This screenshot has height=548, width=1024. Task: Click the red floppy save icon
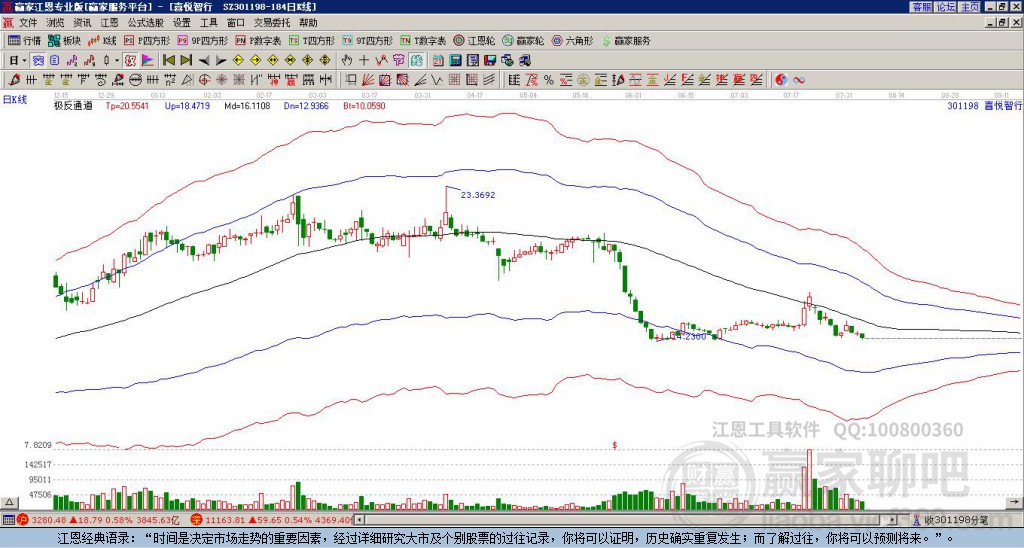pos(490,61)
